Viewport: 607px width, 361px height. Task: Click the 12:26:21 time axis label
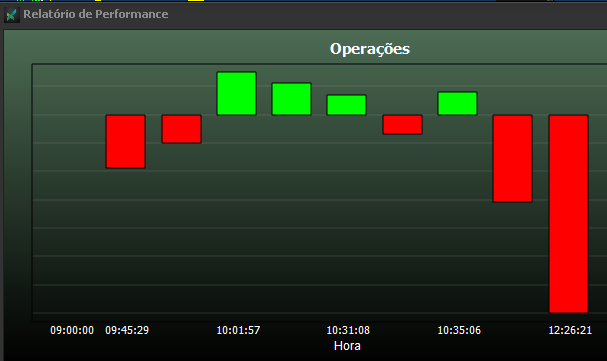tap(570, 330)
